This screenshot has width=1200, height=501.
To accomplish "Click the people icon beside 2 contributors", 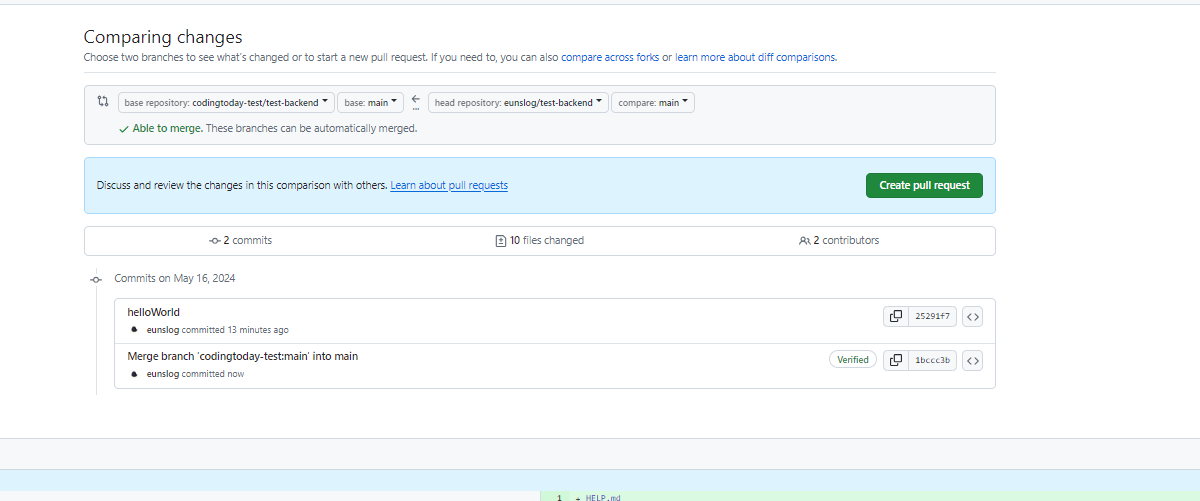I will pos(804,241).
